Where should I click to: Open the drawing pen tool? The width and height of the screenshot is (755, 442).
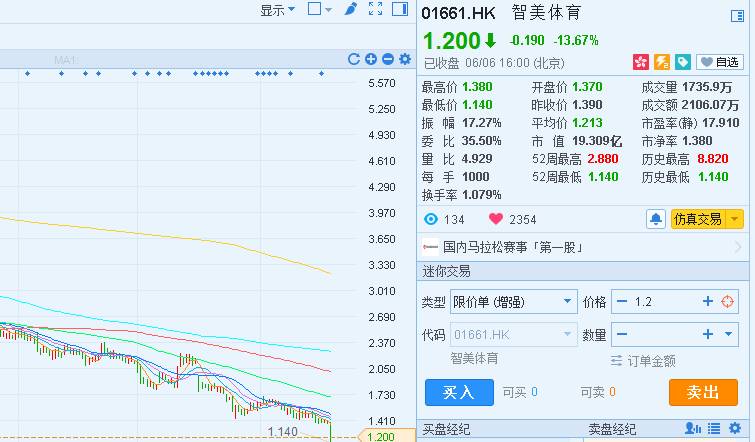pos(350,9)
